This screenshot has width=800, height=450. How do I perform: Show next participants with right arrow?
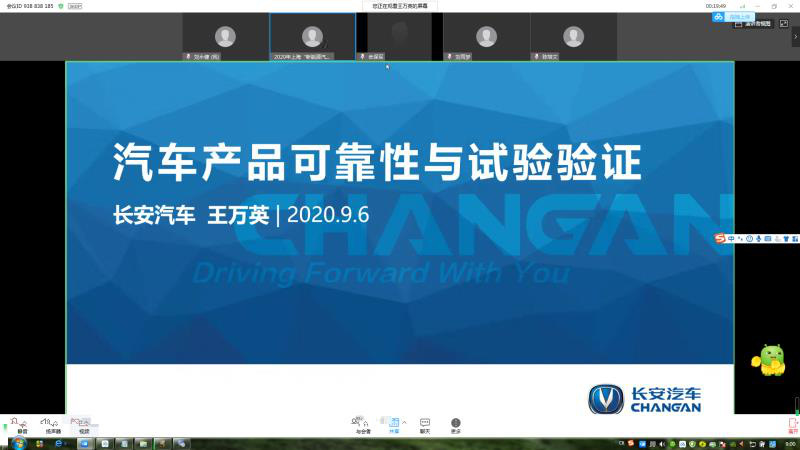(x=795, y=37)
